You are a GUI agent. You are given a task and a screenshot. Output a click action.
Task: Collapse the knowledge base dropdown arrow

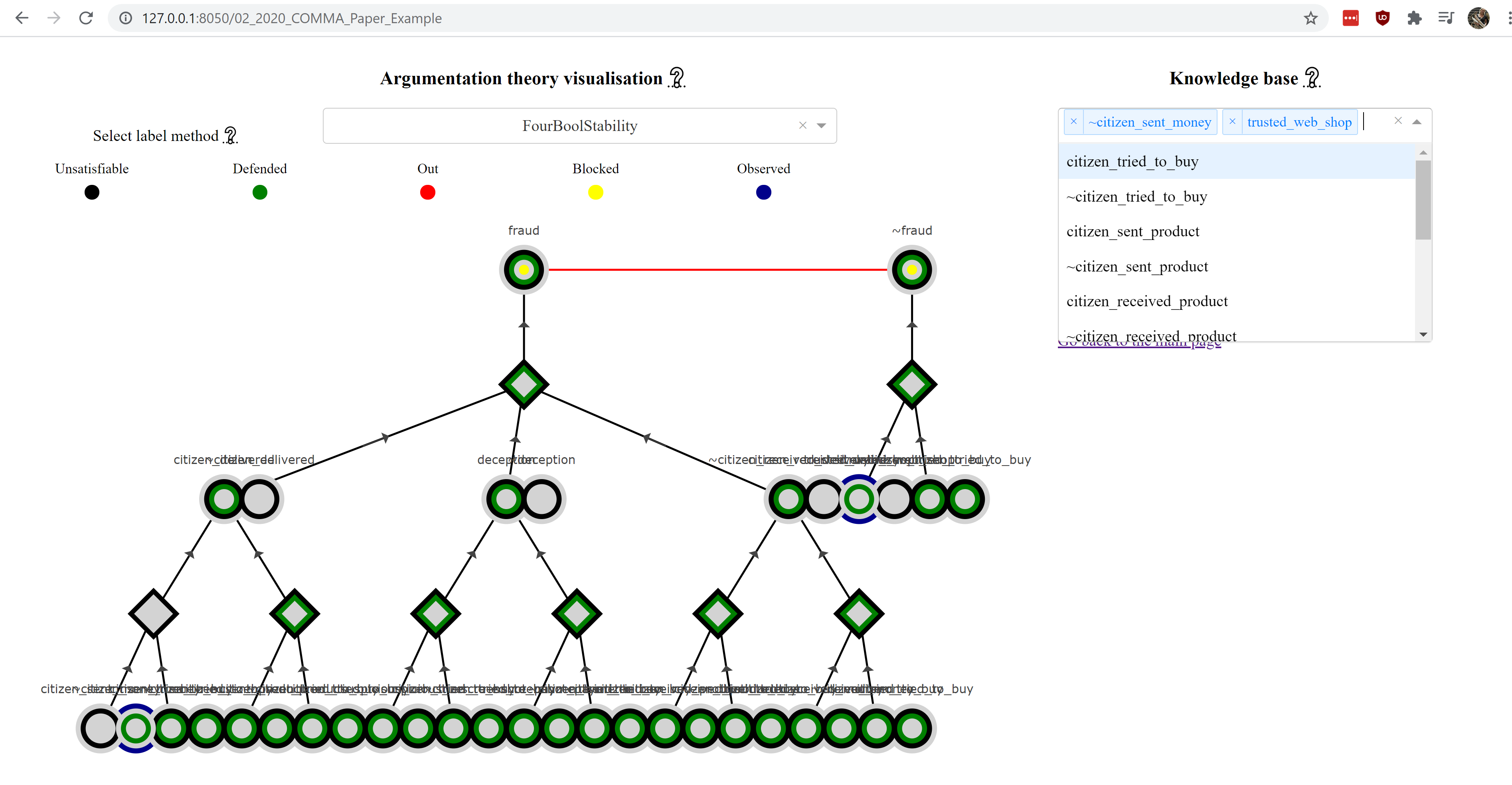[1417, 122]
